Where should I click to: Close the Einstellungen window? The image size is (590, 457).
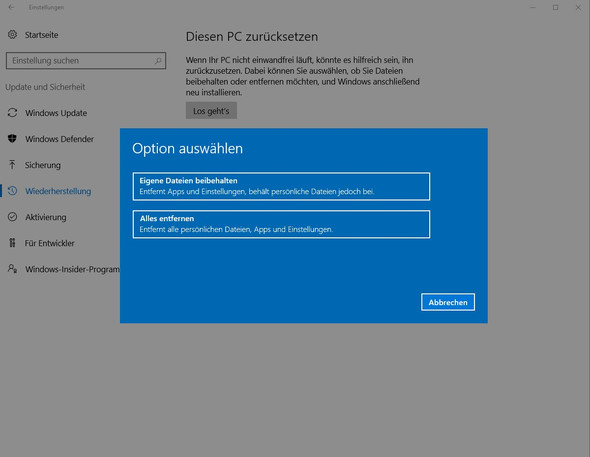578,7
